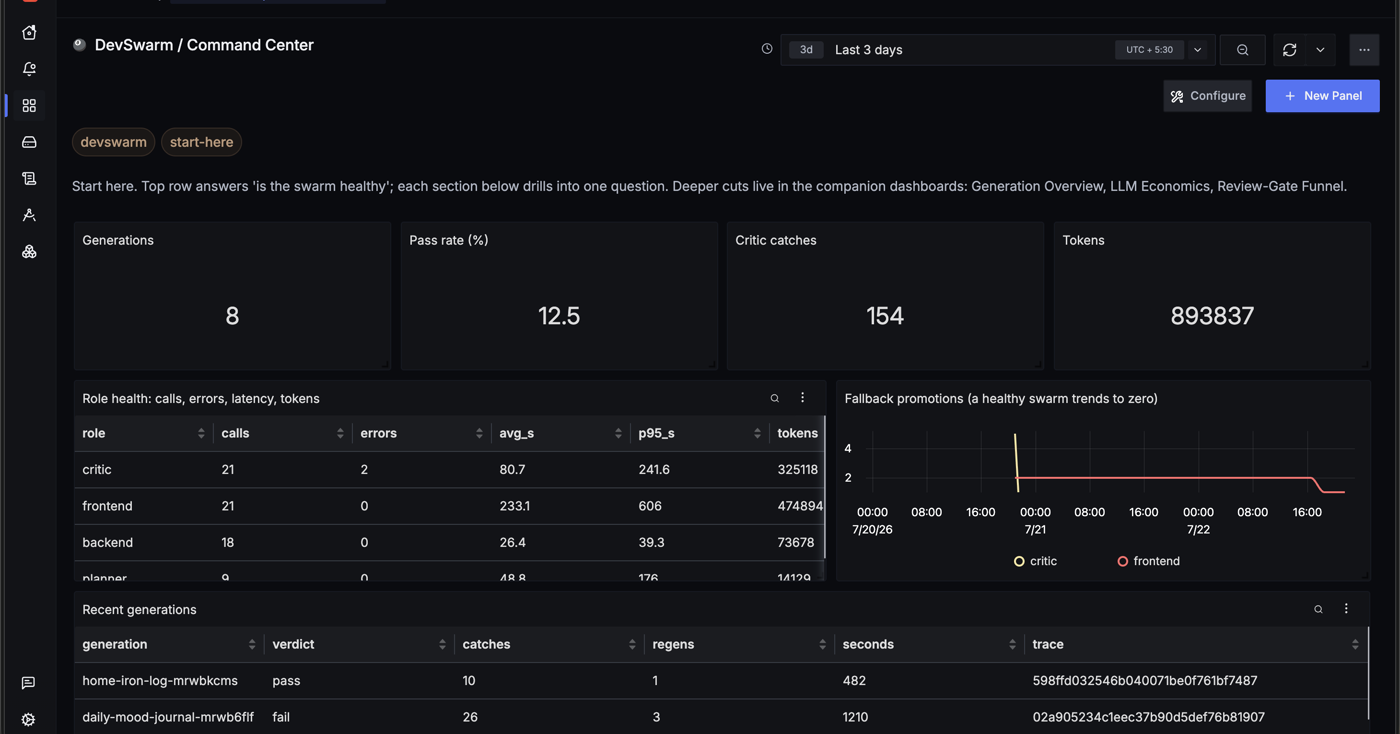Viewport: 1400px width, 734px height.
Task: Click the 'frontend' row cell in Role health table
Action: click(x=107, y=506)
